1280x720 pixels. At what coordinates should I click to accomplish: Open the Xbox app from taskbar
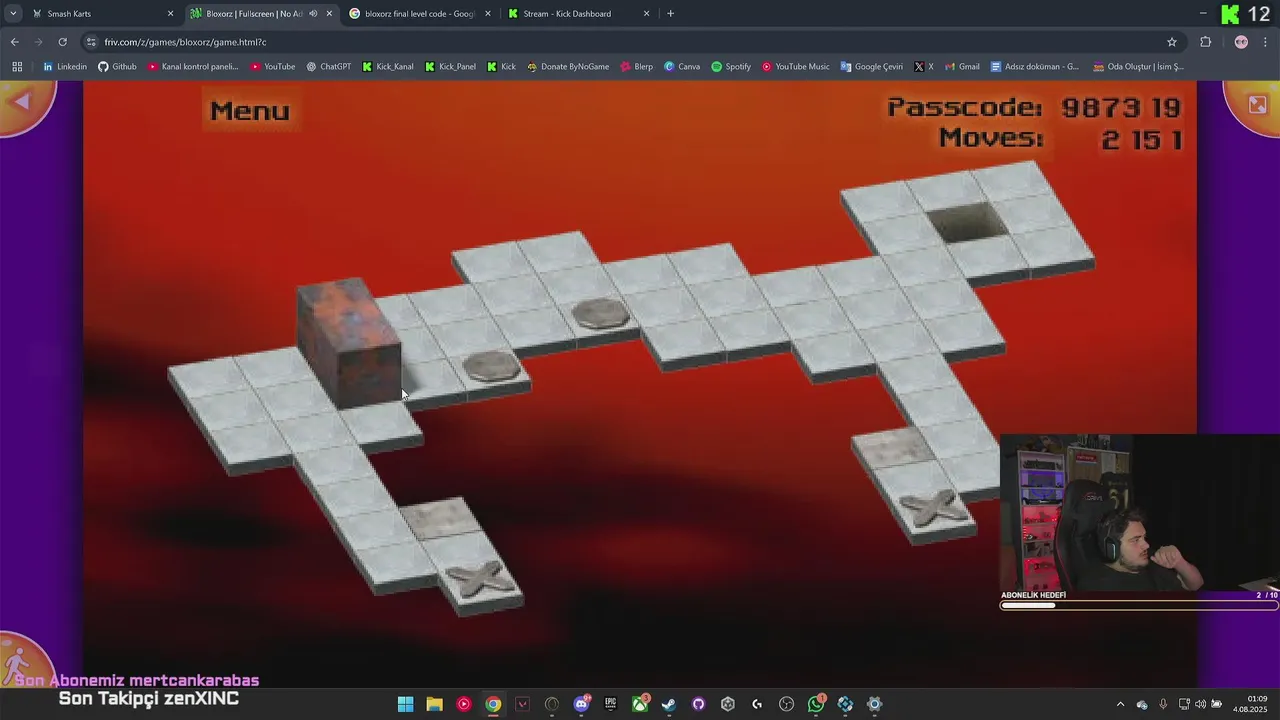(639, 704)
